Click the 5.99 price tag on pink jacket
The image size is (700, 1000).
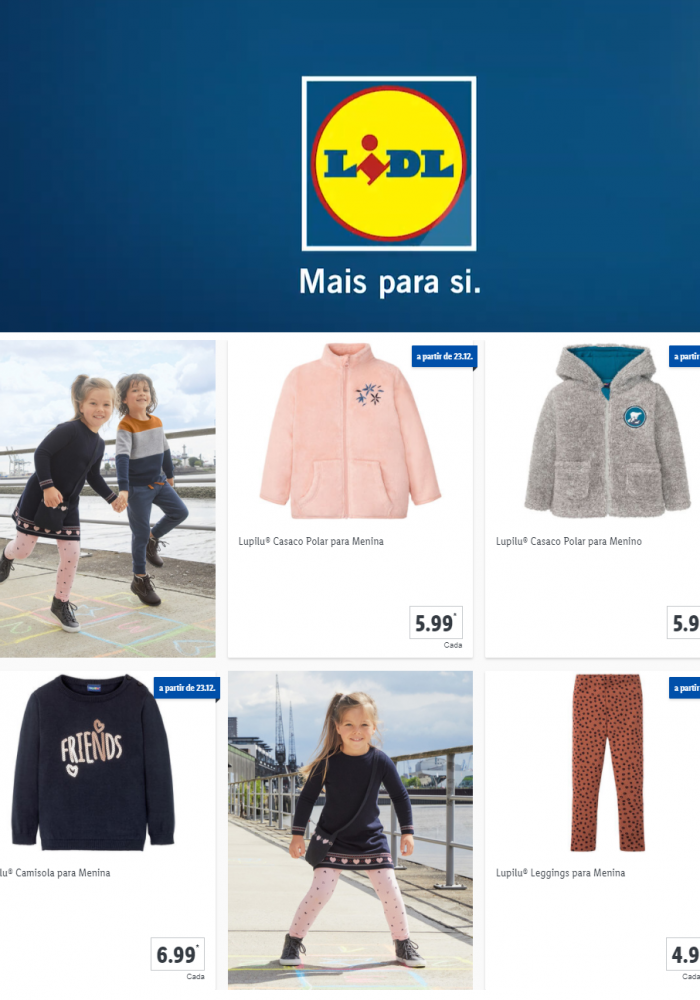click(x=436, y=622)
